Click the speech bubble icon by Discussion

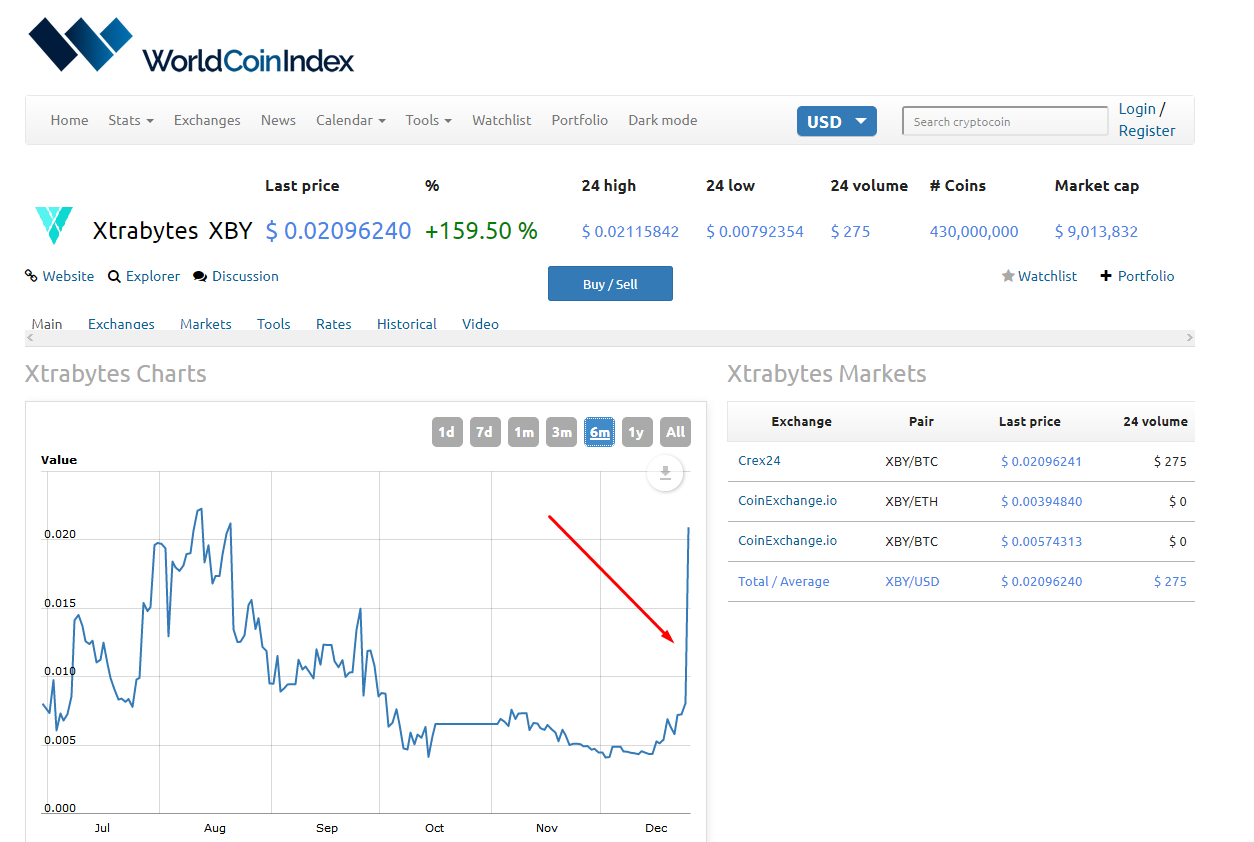coord(200,276)
